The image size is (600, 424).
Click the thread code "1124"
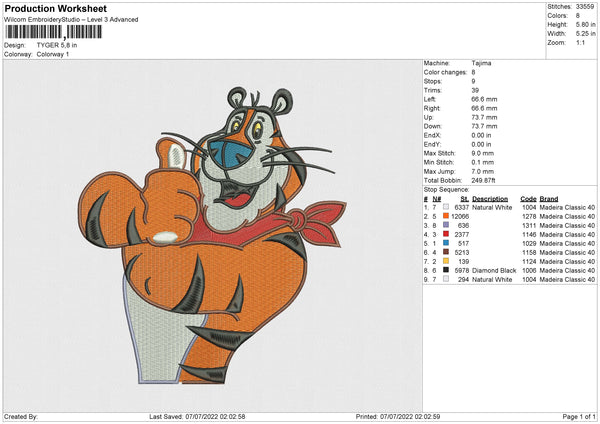(x=529, y=261)
